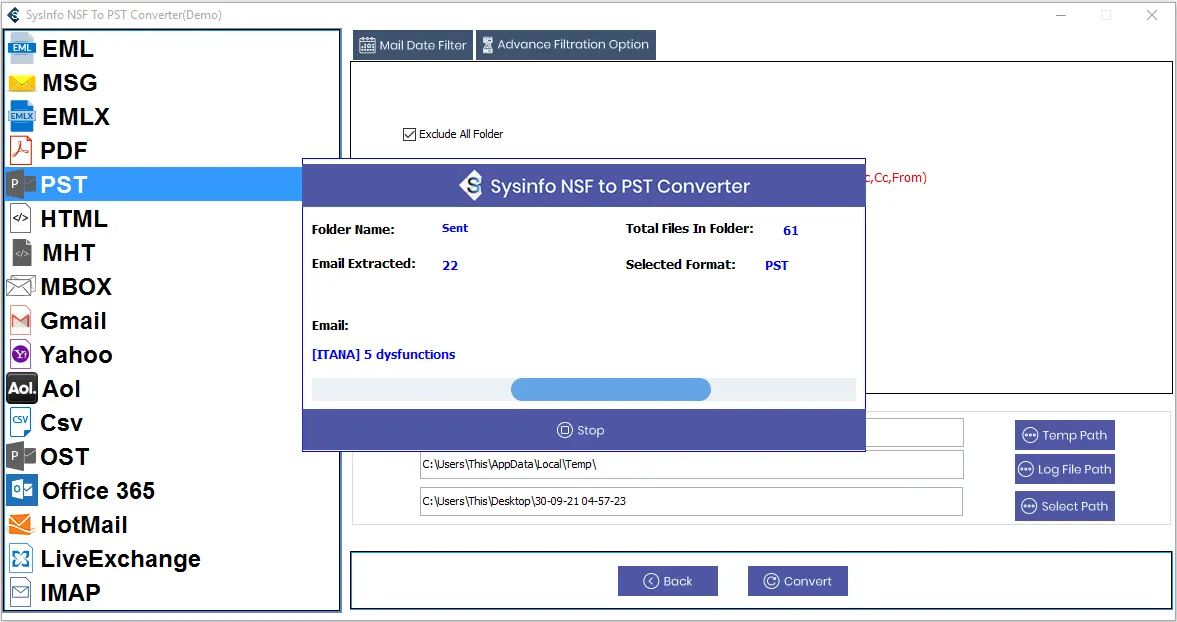Select HTML in the format list
The width and height of the screenshot is (1177, 622).
(74, 219)
